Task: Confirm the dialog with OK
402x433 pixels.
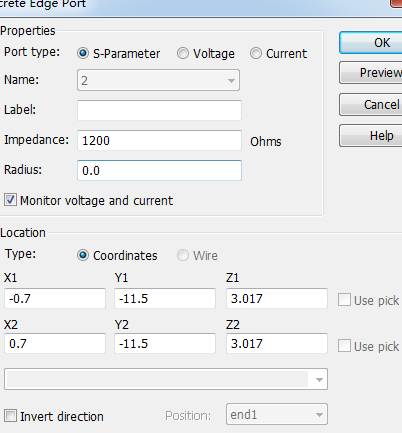Action: [371, 43]
